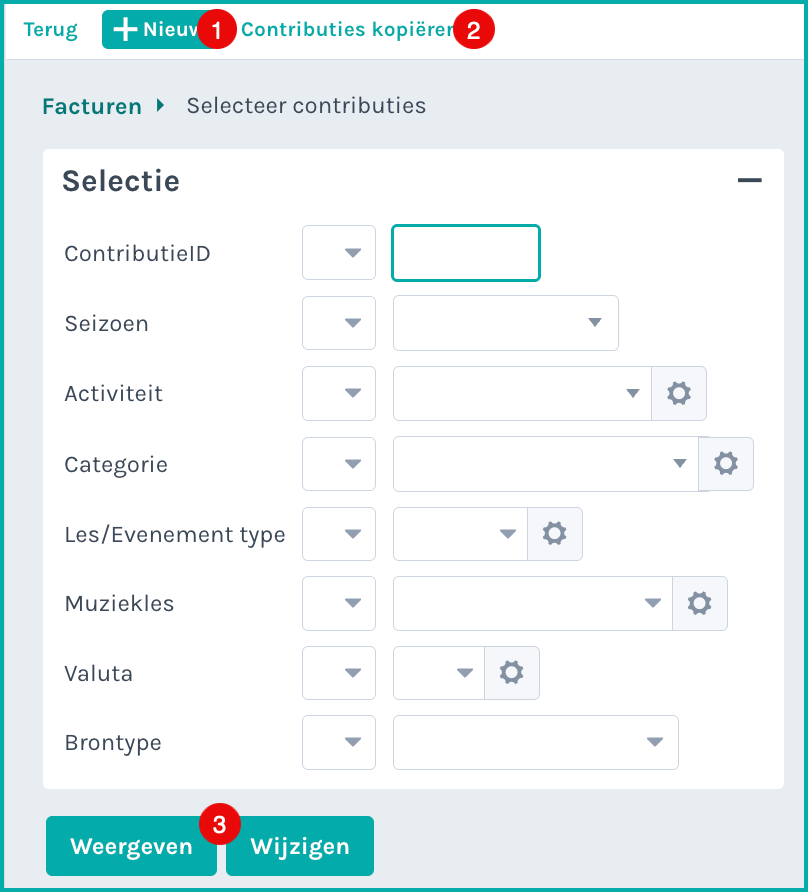This screenshot has width=808, height=892.
Task: Open settings gear next to Activiteit
Action: coord(679,394)
